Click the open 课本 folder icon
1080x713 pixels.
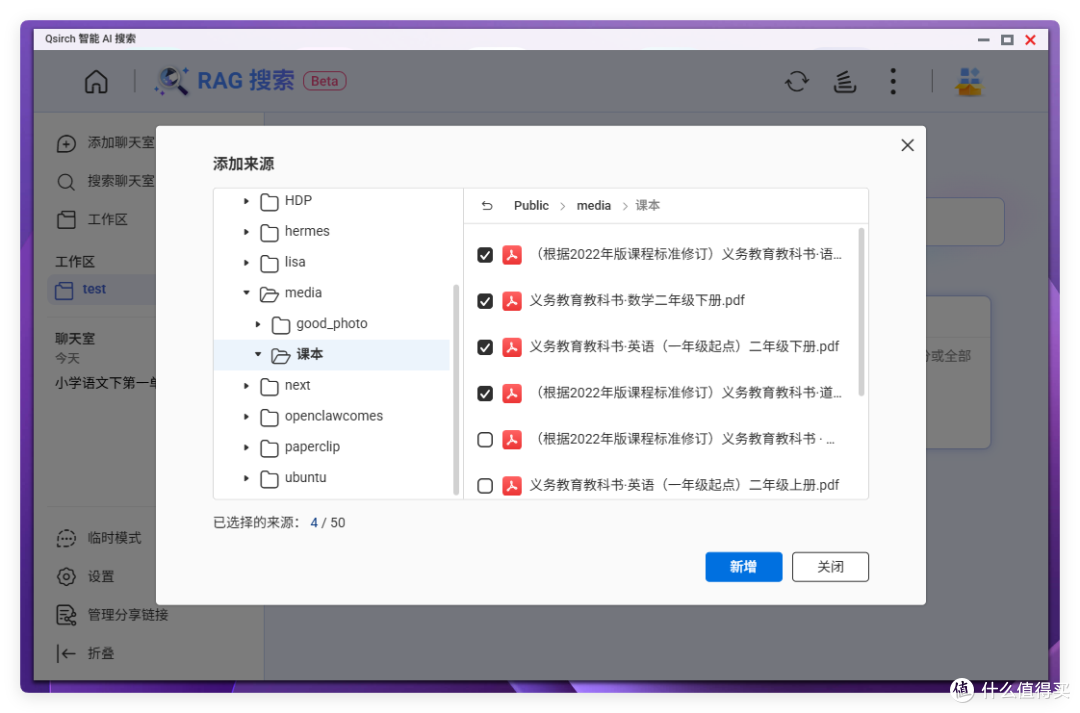tap(280, 355)
